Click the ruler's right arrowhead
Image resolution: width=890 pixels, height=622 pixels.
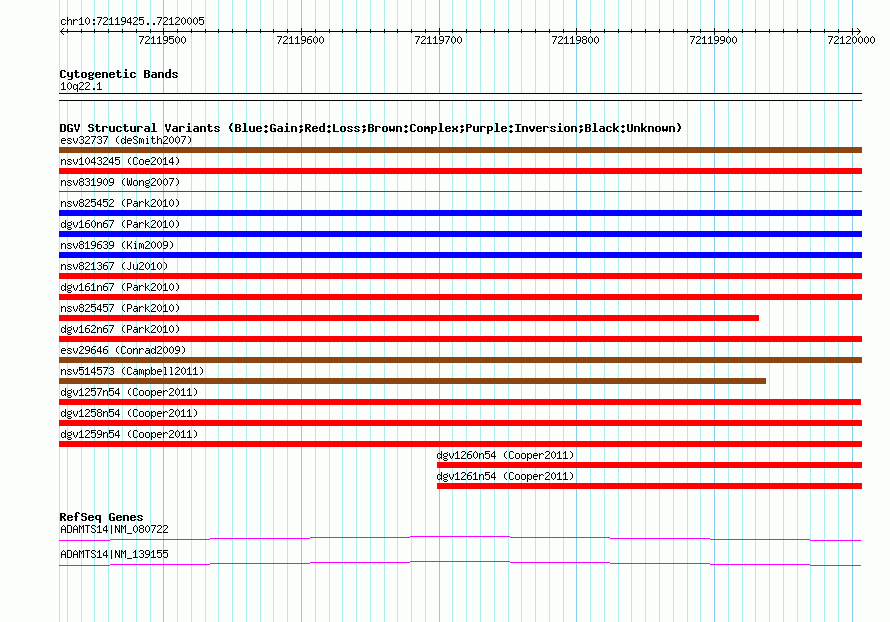pyautogui.click(x=858, y=32)
